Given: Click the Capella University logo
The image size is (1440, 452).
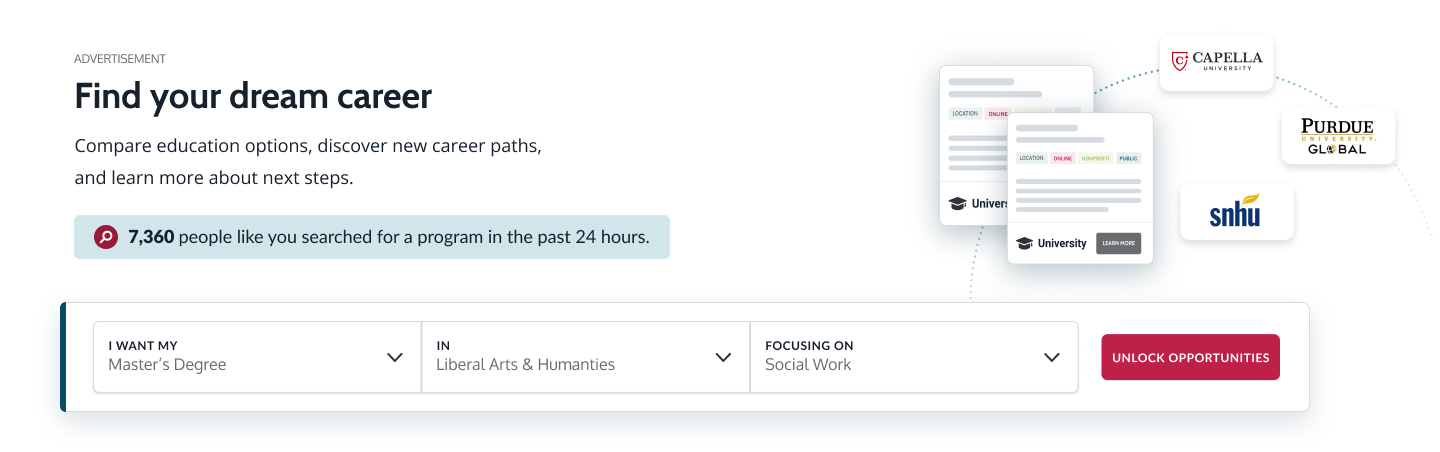Looking at the screenshot, I should point(1216,62).
